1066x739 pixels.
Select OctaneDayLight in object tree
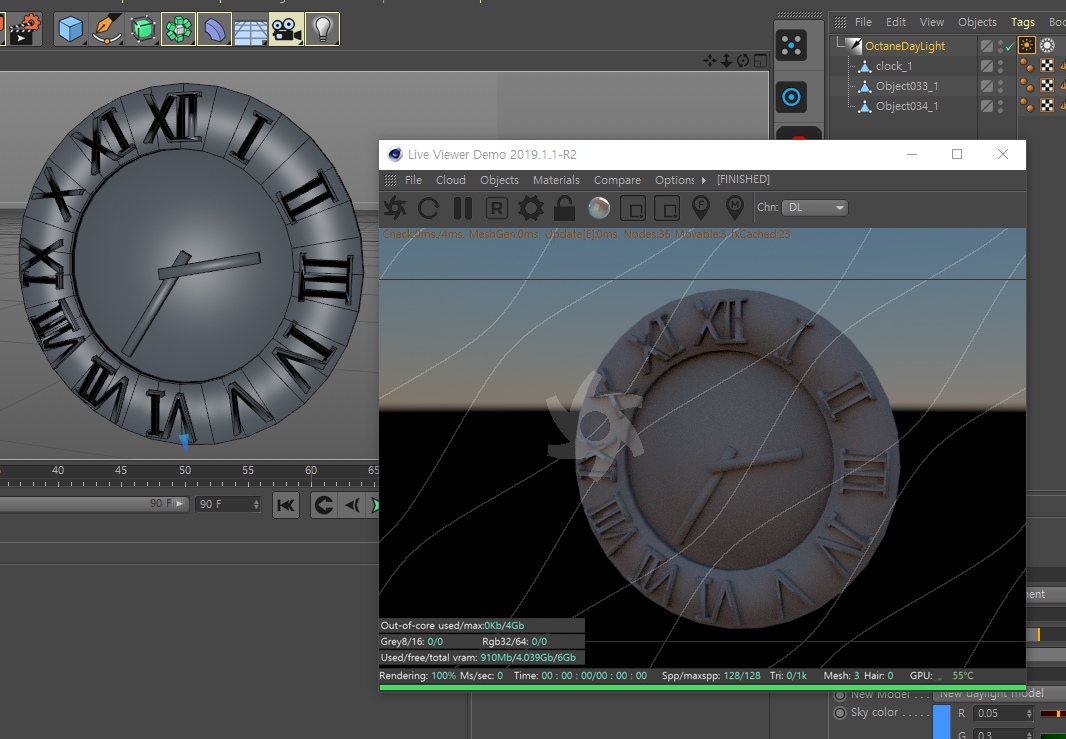[905, 46]
